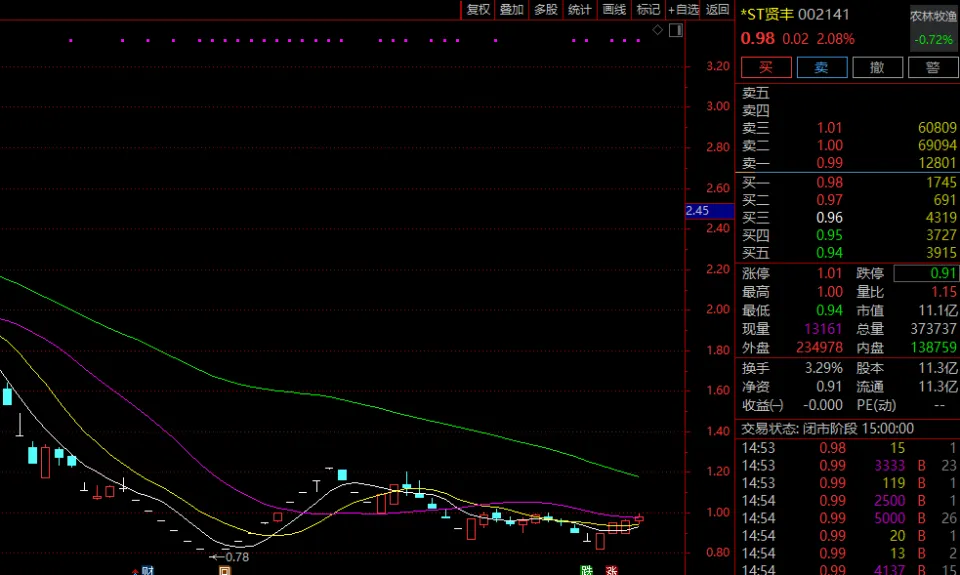This screenshot has width=960, height=575.
Task: Select the 画线 drawing tool
Action: click(614, 10)
